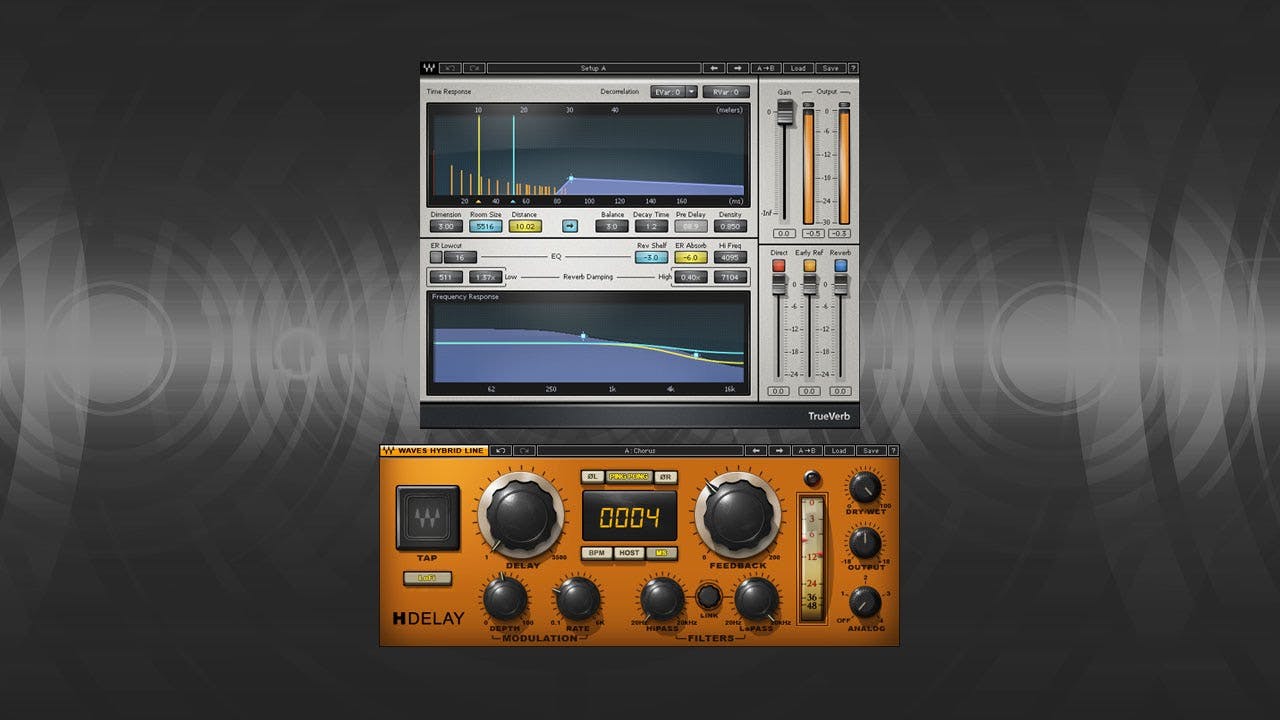Click the large Delay knob
The height and width of the screenshot is (720, 1280).
tap(521, 516)
